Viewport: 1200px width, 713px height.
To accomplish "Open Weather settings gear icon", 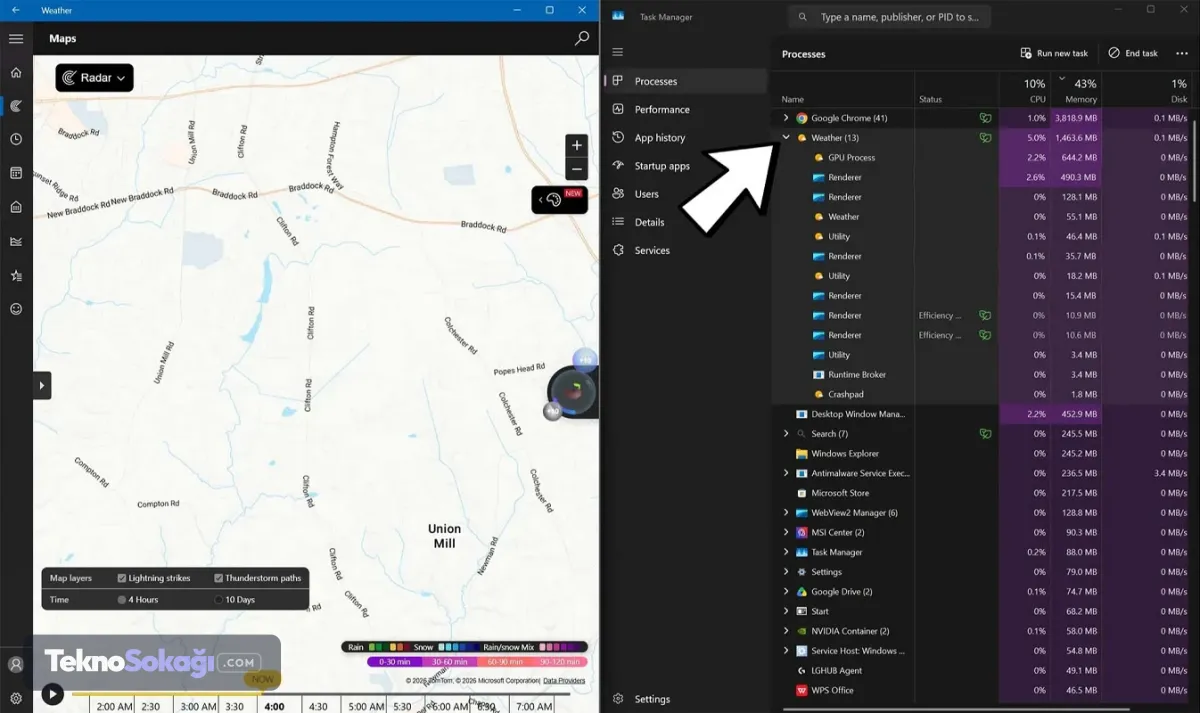I will click(16, 698).
